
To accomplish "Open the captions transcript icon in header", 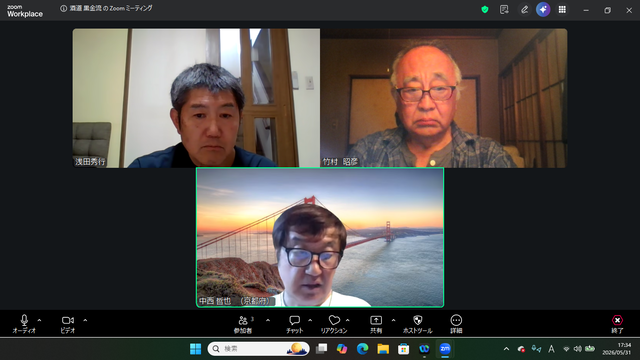I will 504,9.
